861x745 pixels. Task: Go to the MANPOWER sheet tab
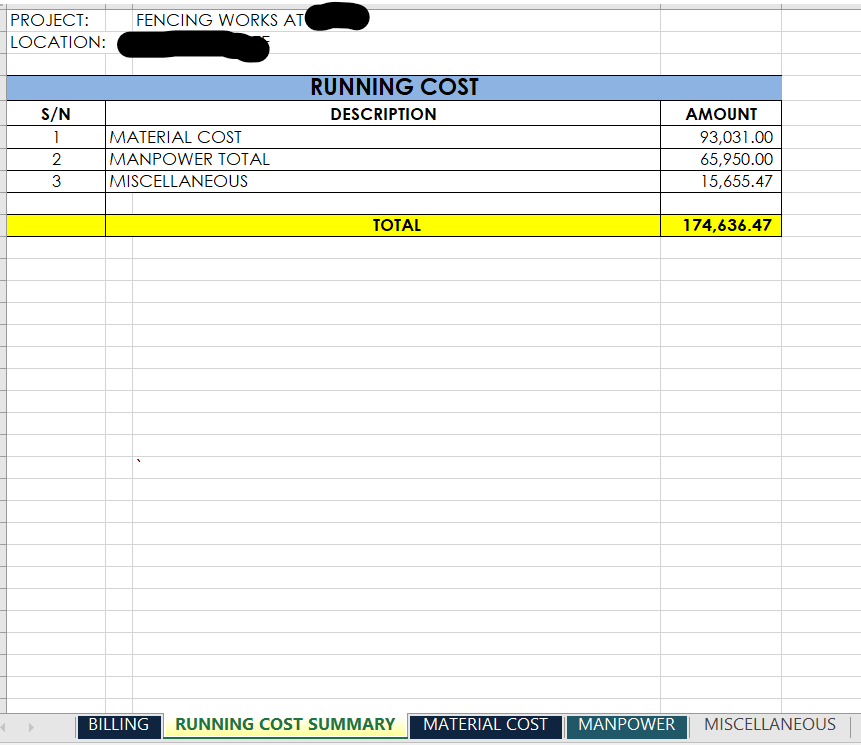tap(626, 725)
